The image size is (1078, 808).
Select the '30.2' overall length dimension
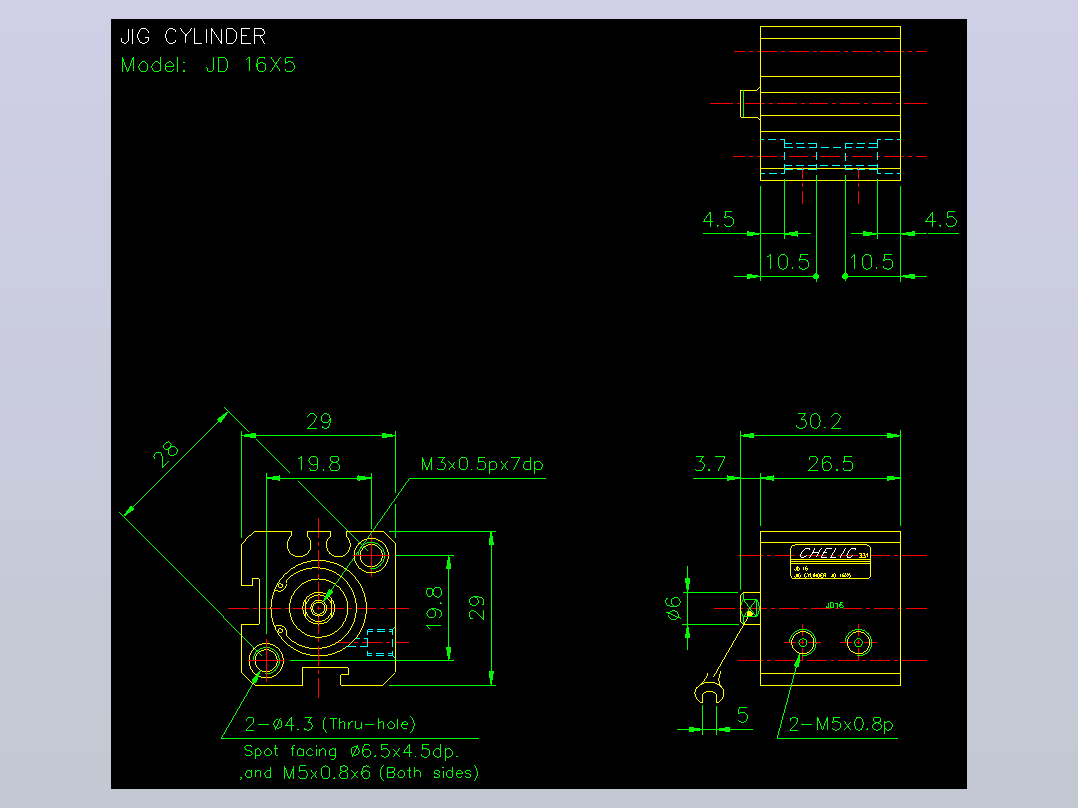tap(818, 421)
